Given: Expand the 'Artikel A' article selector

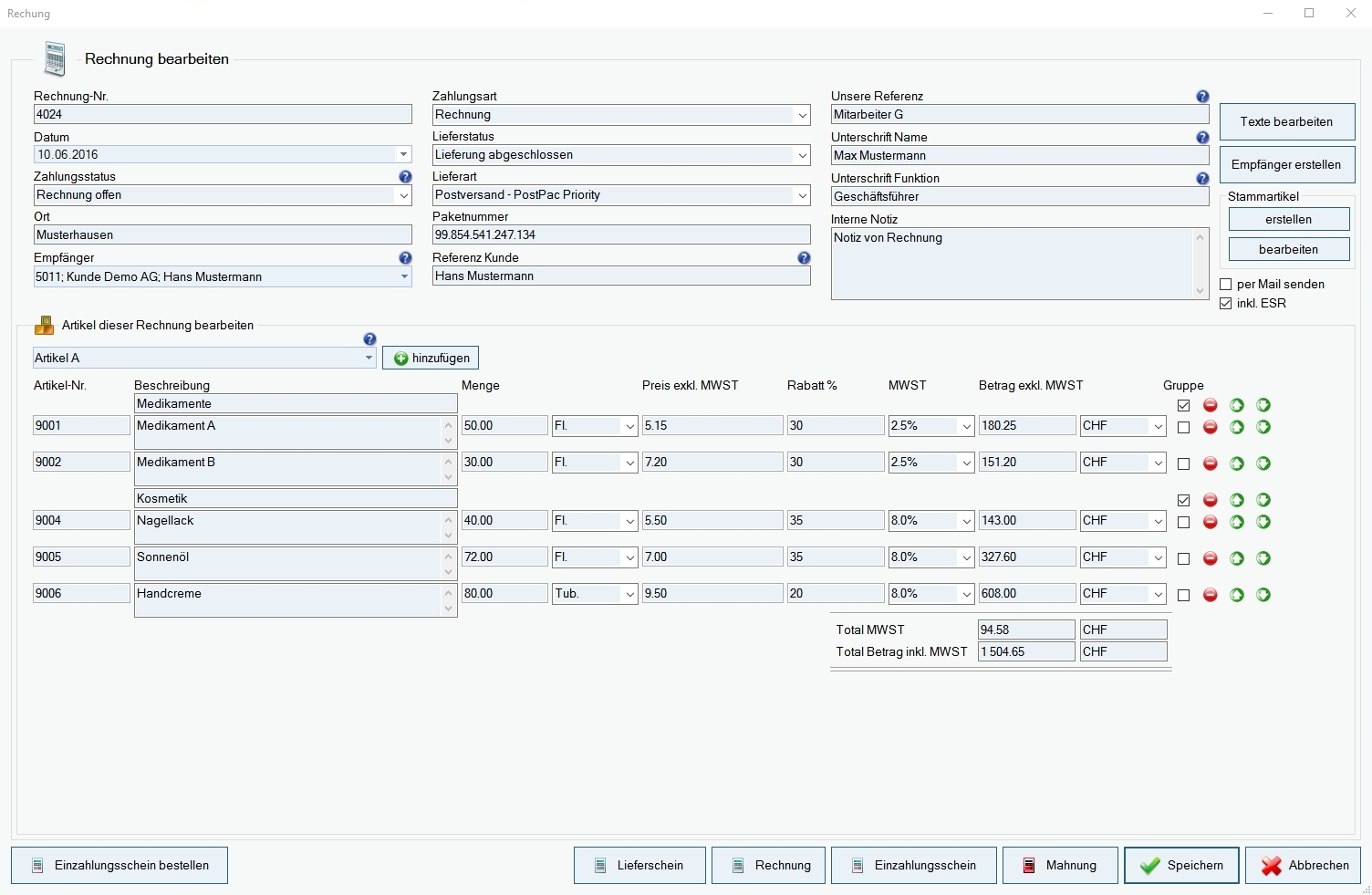Looking at the screenshot, I should click(x=369, y=358).
